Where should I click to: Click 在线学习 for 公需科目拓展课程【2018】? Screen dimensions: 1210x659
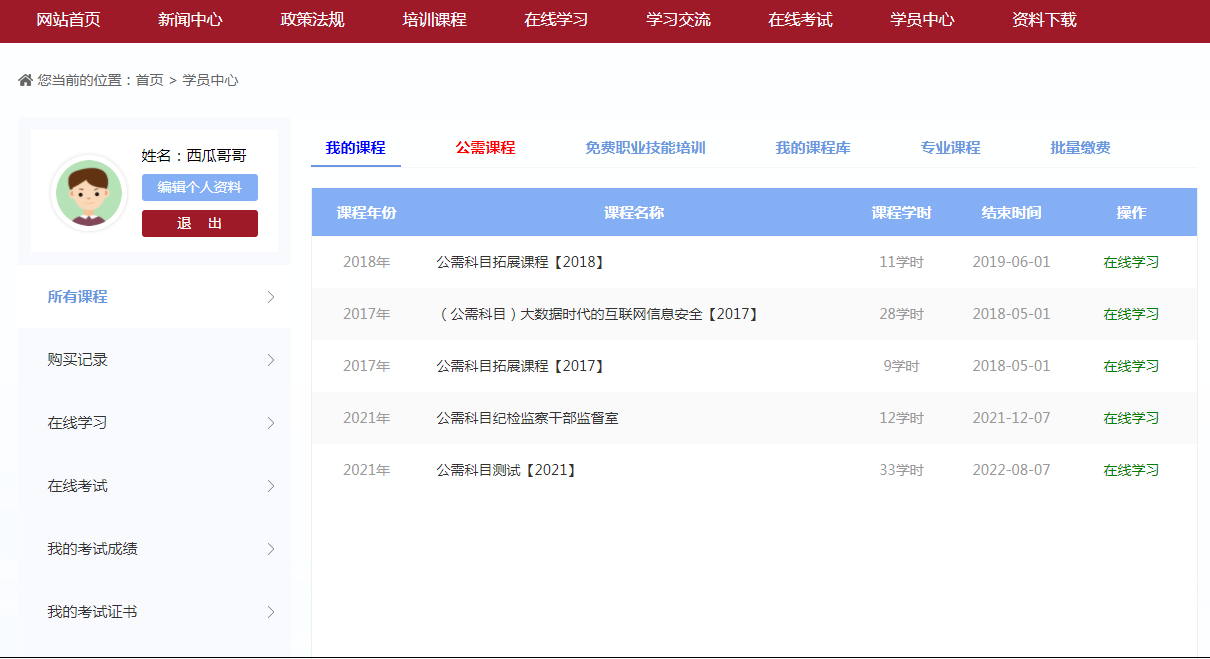(1131, 262)
